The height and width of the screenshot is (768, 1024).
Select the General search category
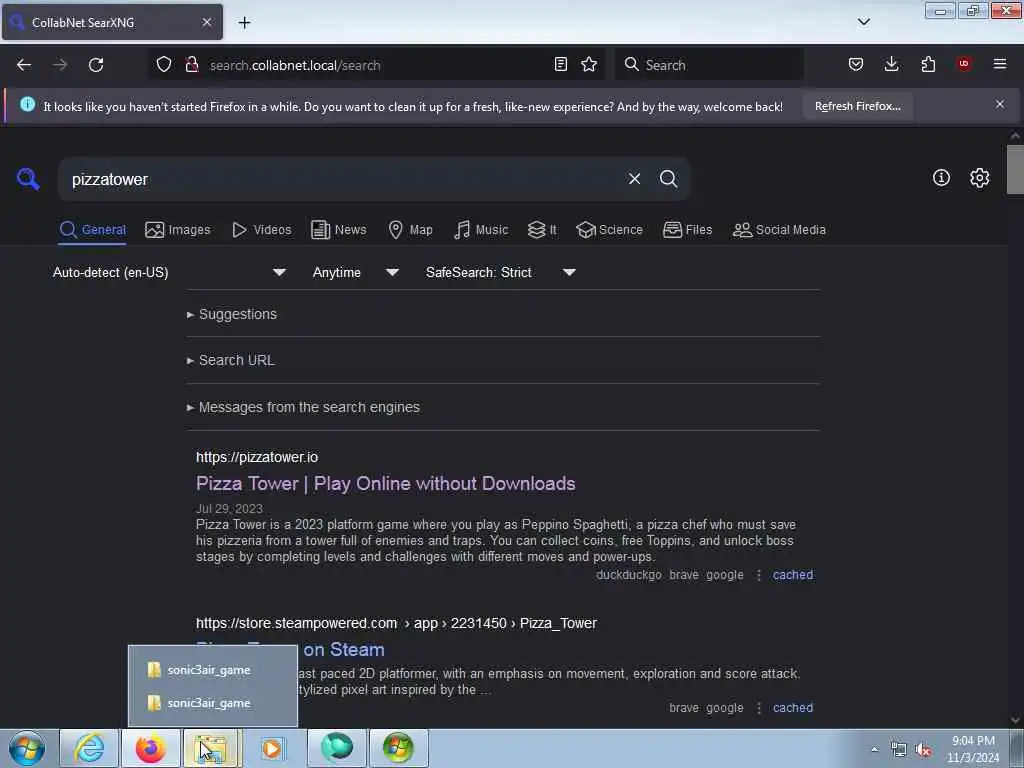(x=92, y=230)
